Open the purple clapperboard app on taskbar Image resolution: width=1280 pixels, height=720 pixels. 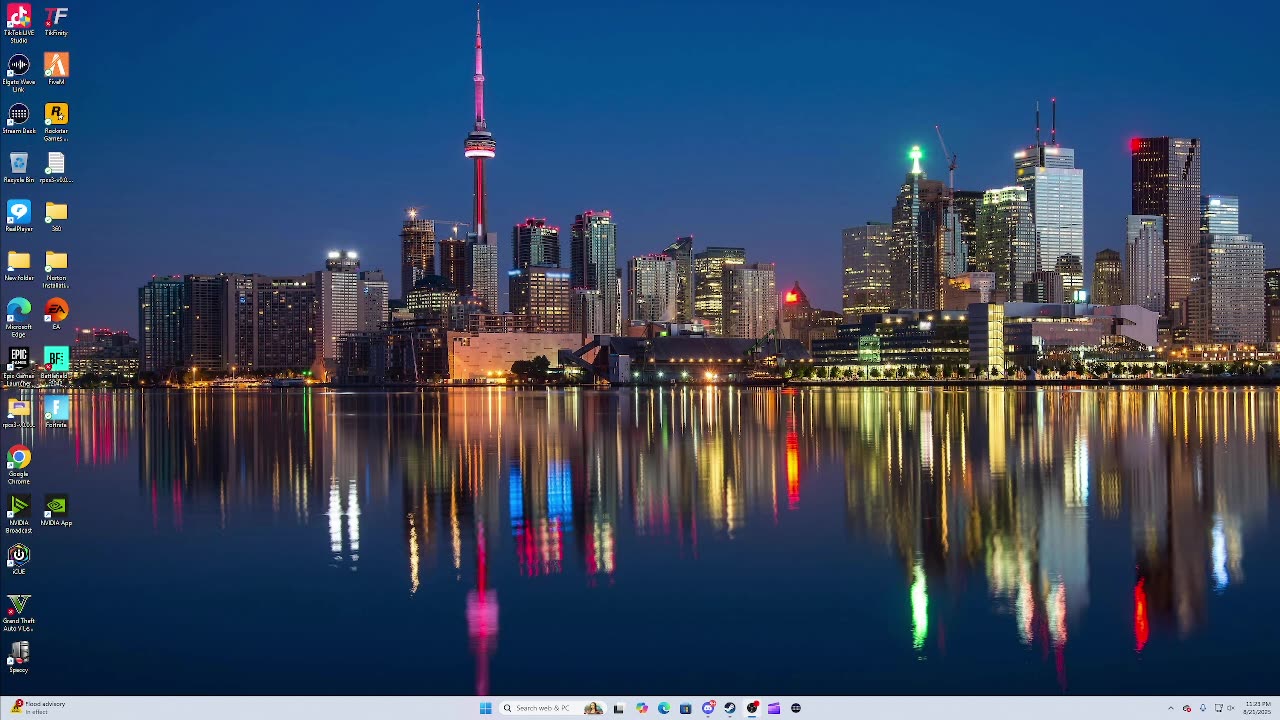tap(774, 708)
